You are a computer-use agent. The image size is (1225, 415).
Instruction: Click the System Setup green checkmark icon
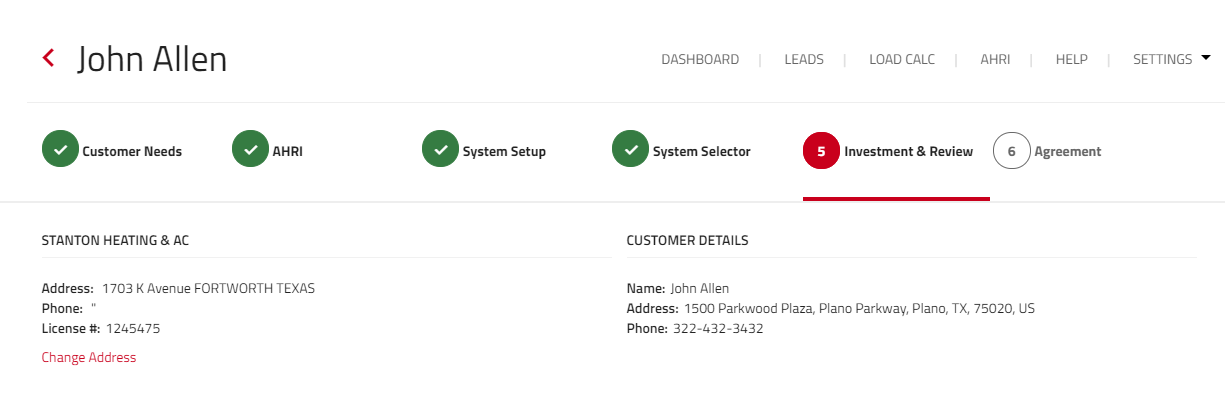coord(440,149)
